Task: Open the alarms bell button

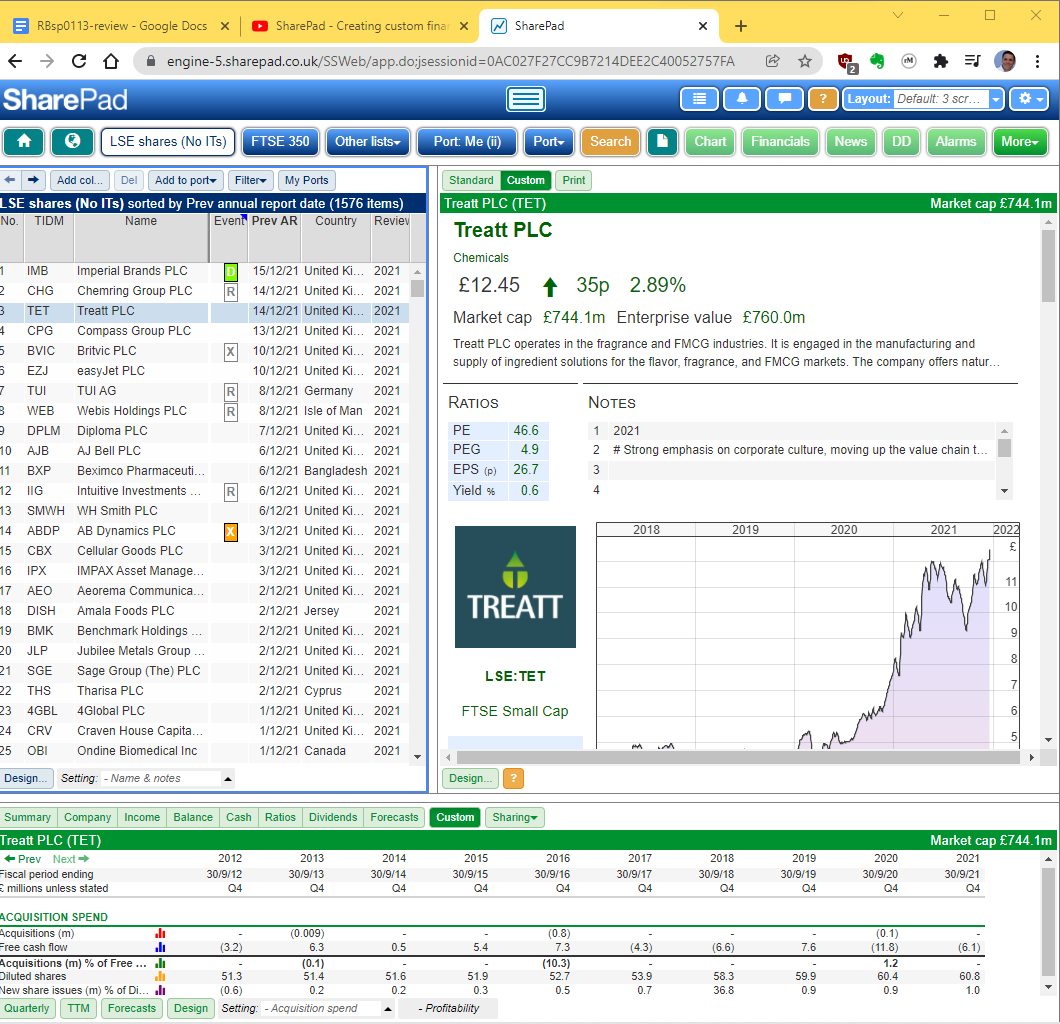Action: 742,99
